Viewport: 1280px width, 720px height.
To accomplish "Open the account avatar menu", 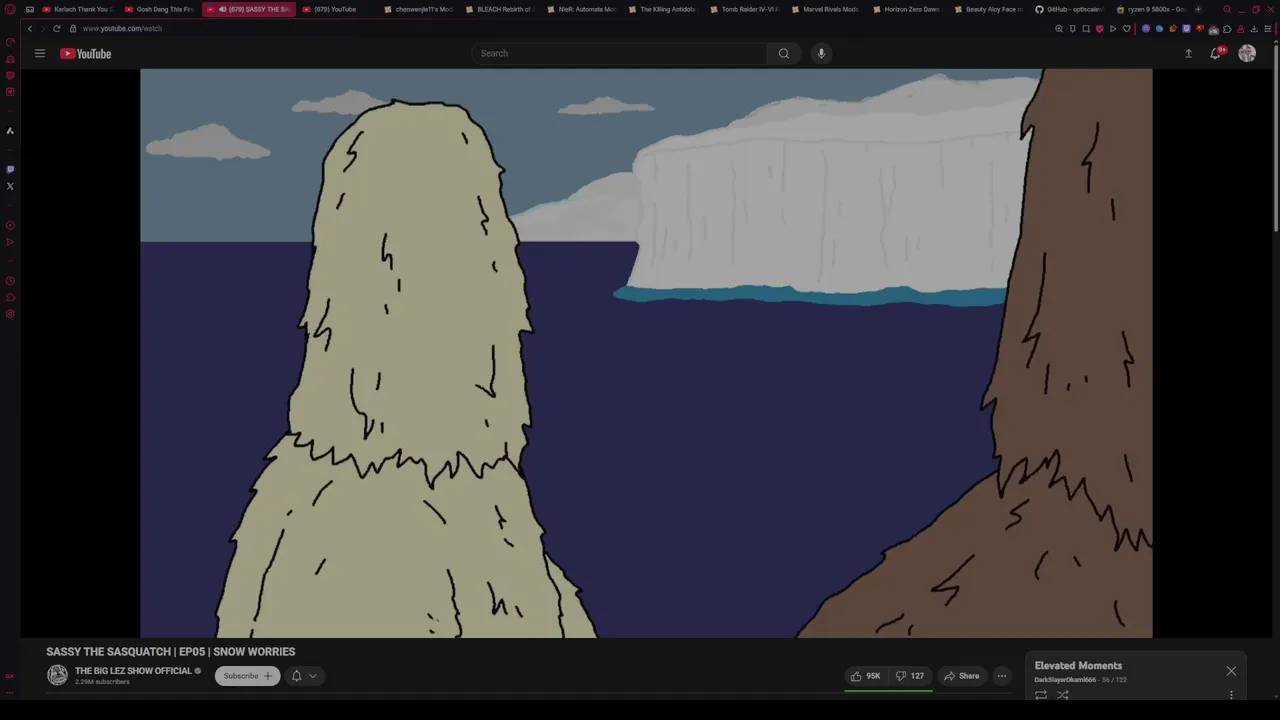I will pyautogui.click(x=1247, y=53).
